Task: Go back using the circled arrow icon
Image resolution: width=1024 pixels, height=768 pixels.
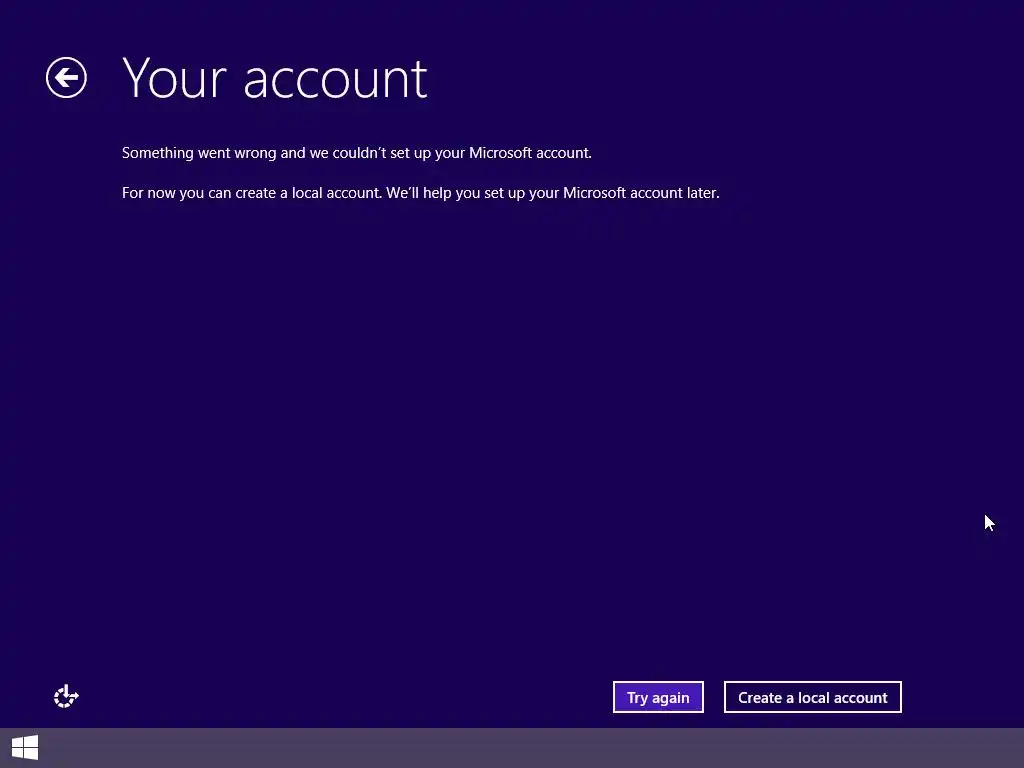Action: (66, 78)
